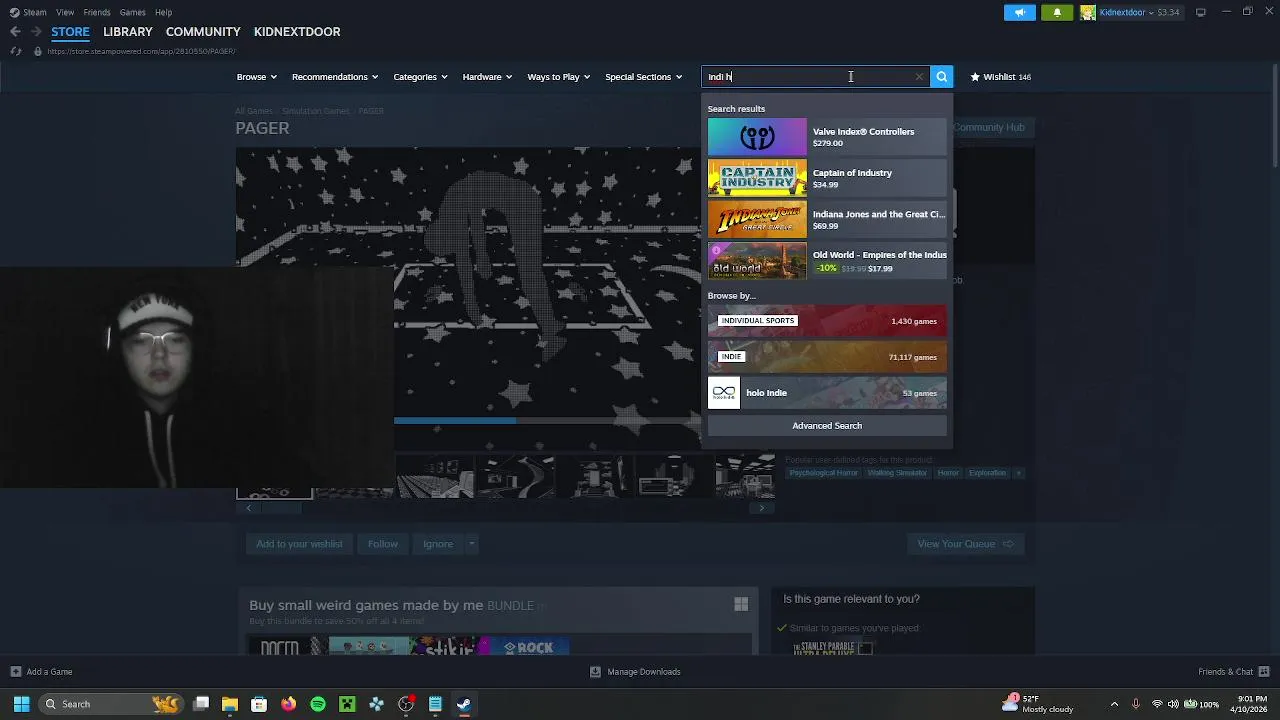Select Old World Empires of the Indus result
The width and height of the screenshot is (1280, 720).
[x=827, y=260]
